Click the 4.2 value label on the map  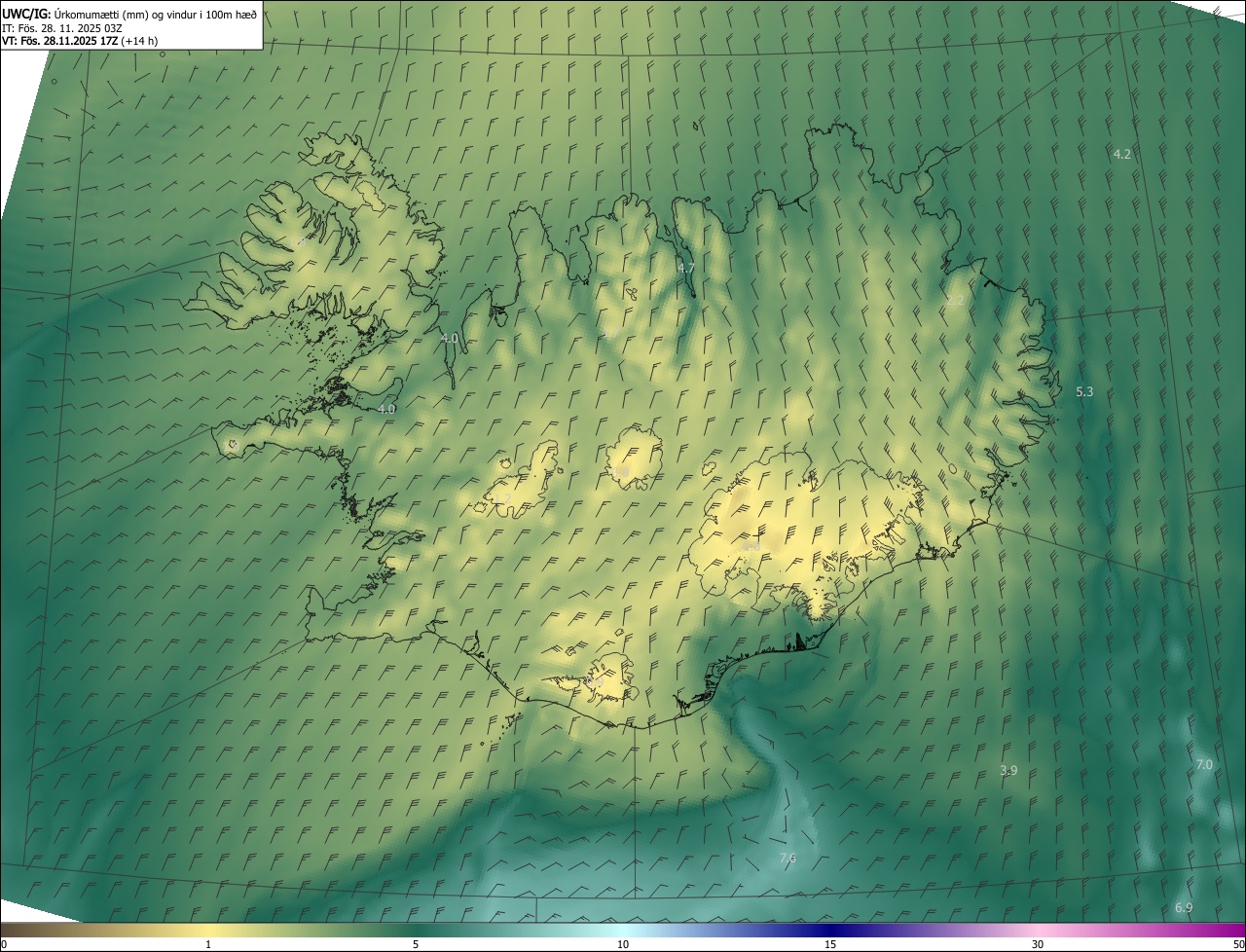click(x=1122, y=154)
